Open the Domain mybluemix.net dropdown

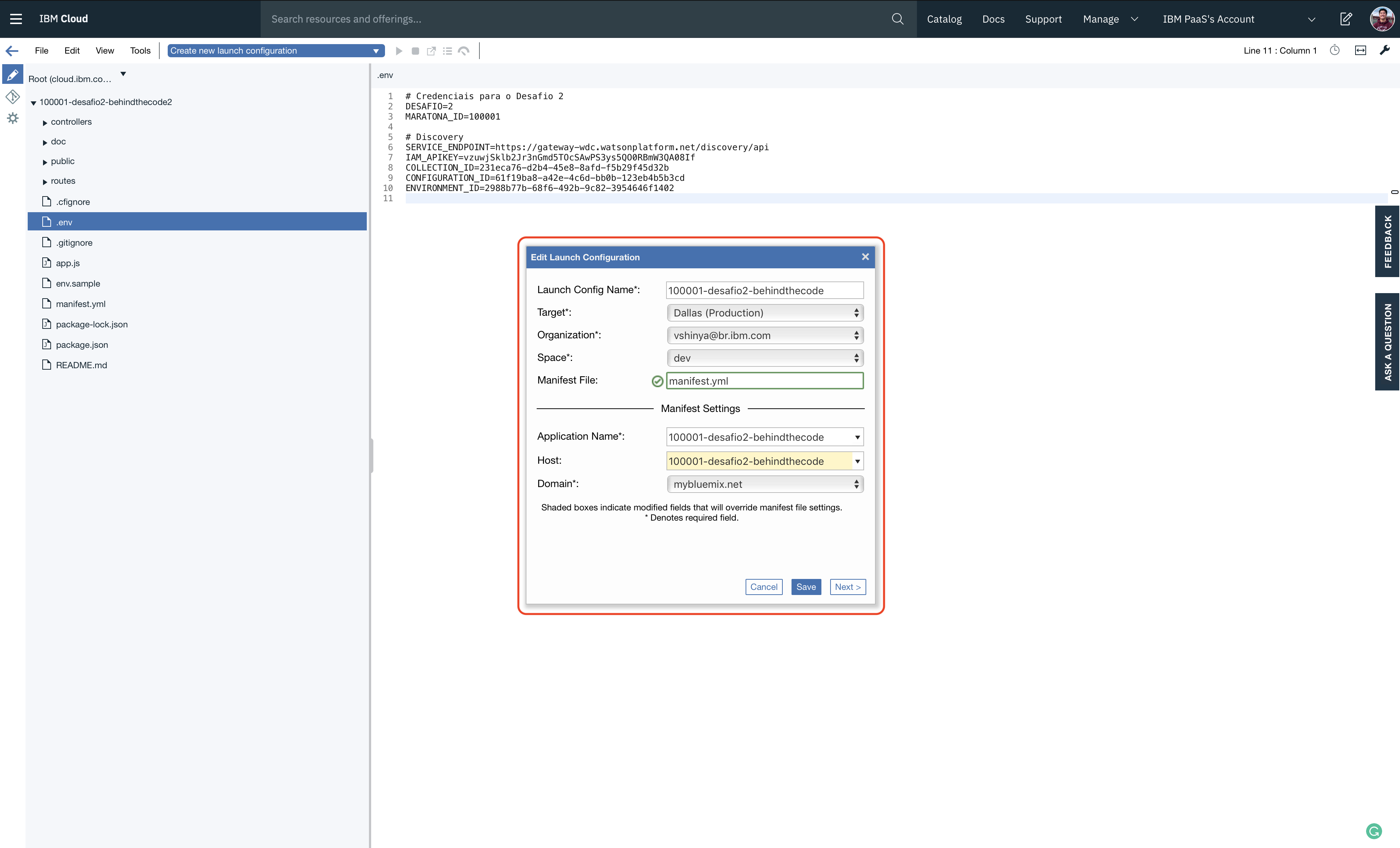point(764,484)
